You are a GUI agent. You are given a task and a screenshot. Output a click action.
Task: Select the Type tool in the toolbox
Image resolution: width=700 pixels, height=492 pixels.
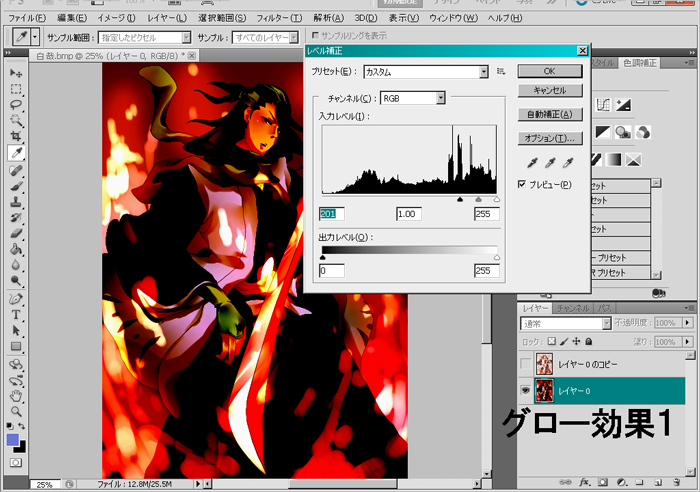pyautogui.click(x=16, y=314)
